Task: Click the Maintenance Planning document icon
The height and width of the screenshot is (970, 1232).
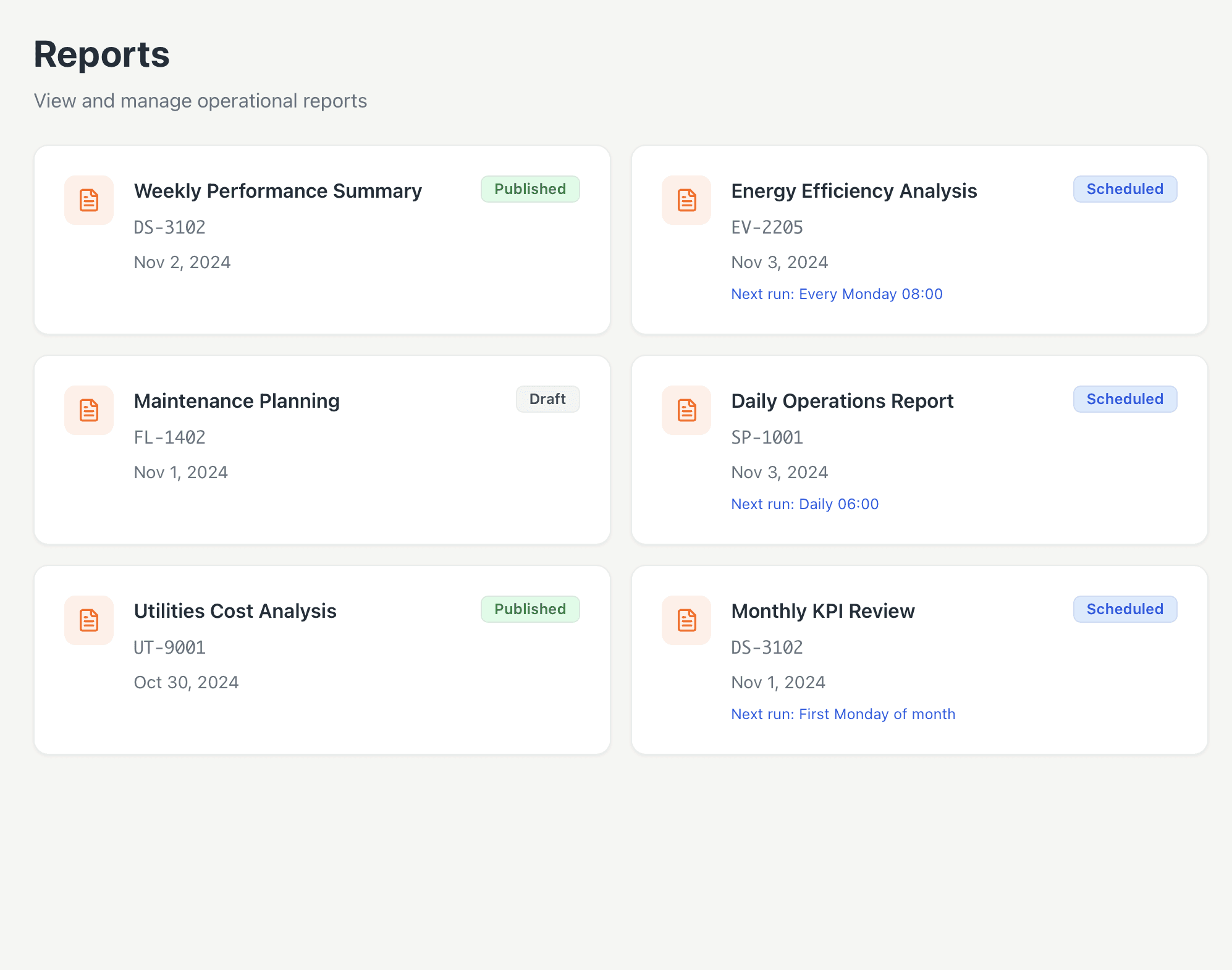Action: tap(89, 410)
